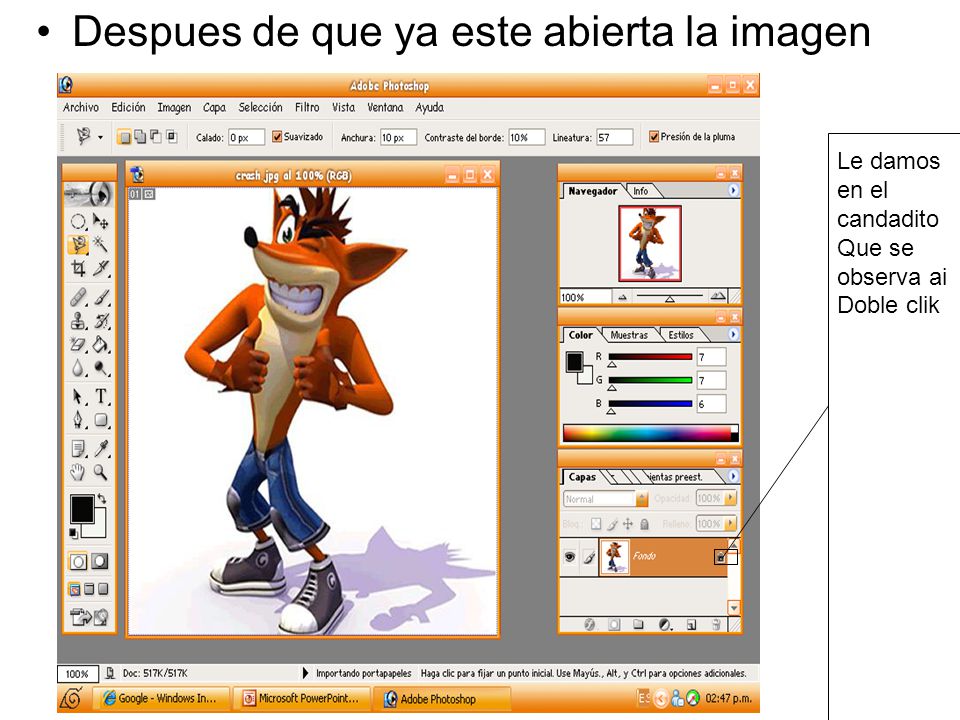
Task: Open the Normal blend mode dropdown
Action: point(642,499)
